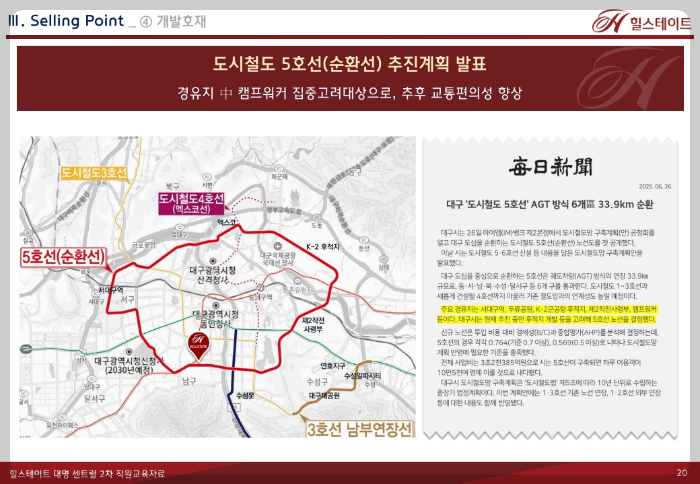Select the '수성못' label on the map
This screenshot has height=484, width=700.
245,395
